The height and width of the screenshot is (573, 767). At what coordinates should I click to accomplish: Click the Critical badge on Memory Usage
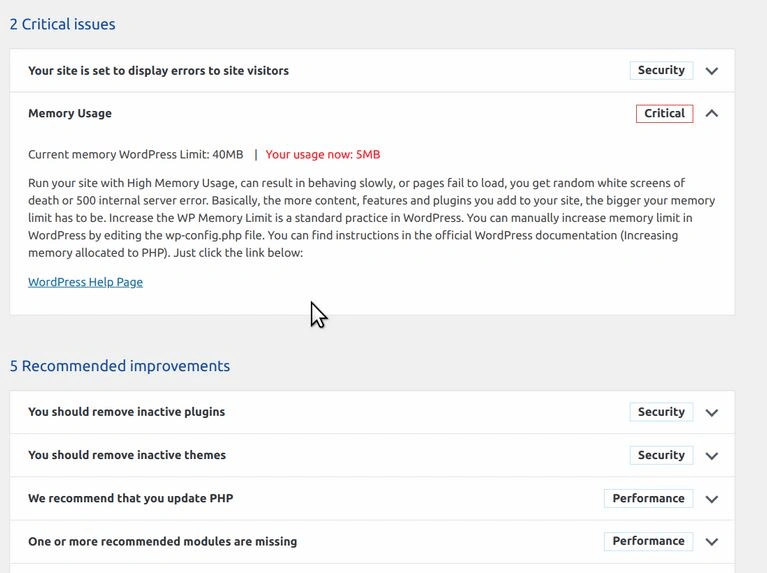click(664, 114)
